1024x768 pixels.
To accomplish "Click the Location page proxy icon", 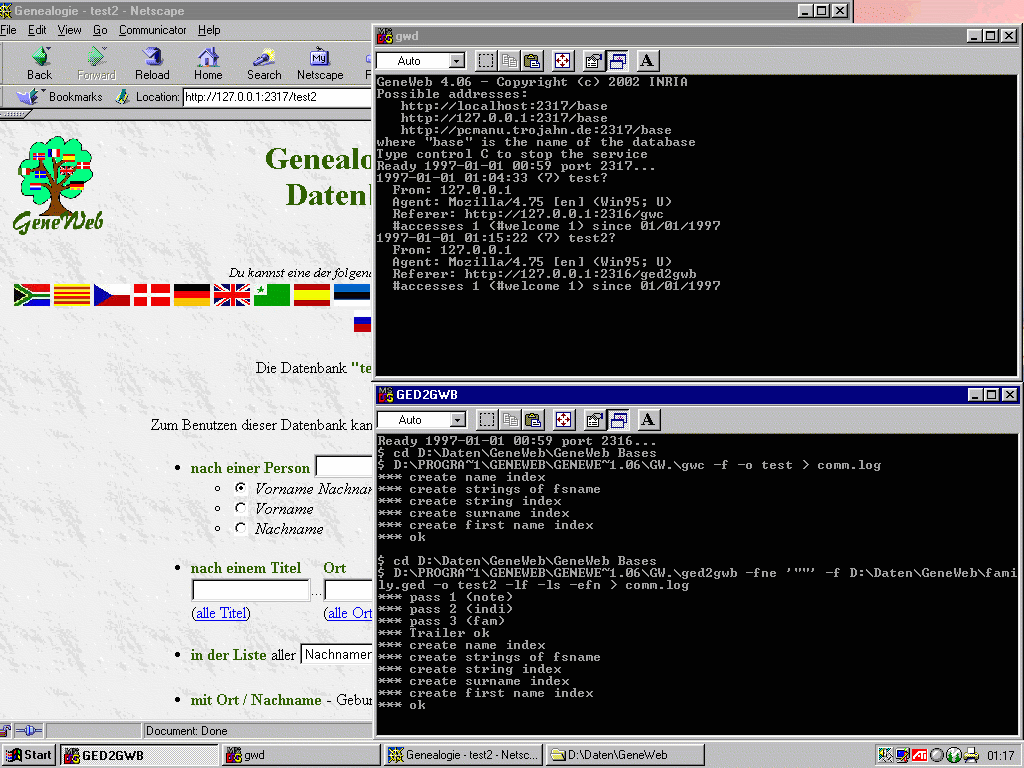I will [122, 97].
